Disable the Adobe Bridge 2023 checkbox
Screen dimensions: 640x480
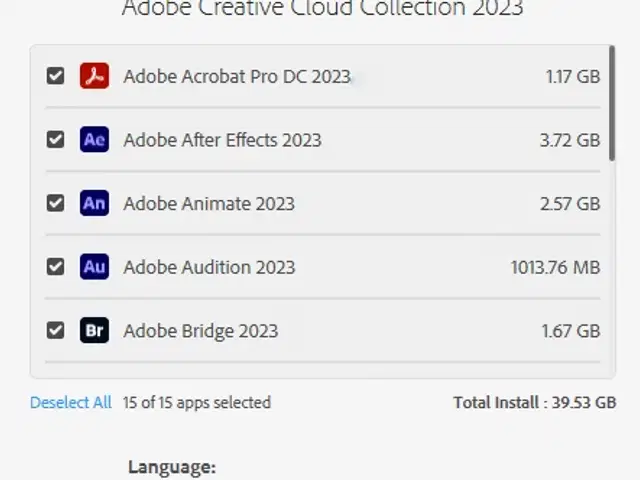coord(55,330)
